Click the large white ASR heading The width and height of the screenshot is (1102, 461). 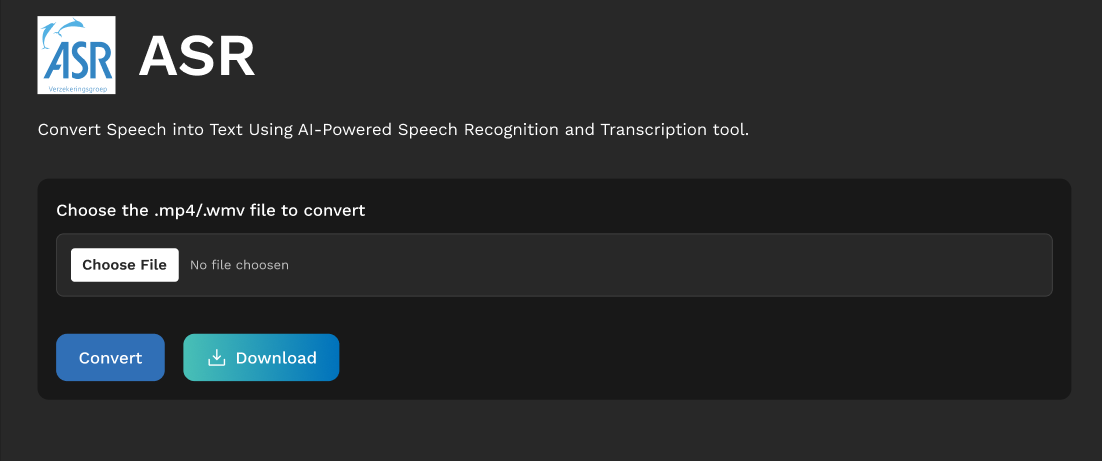point(197,57)
